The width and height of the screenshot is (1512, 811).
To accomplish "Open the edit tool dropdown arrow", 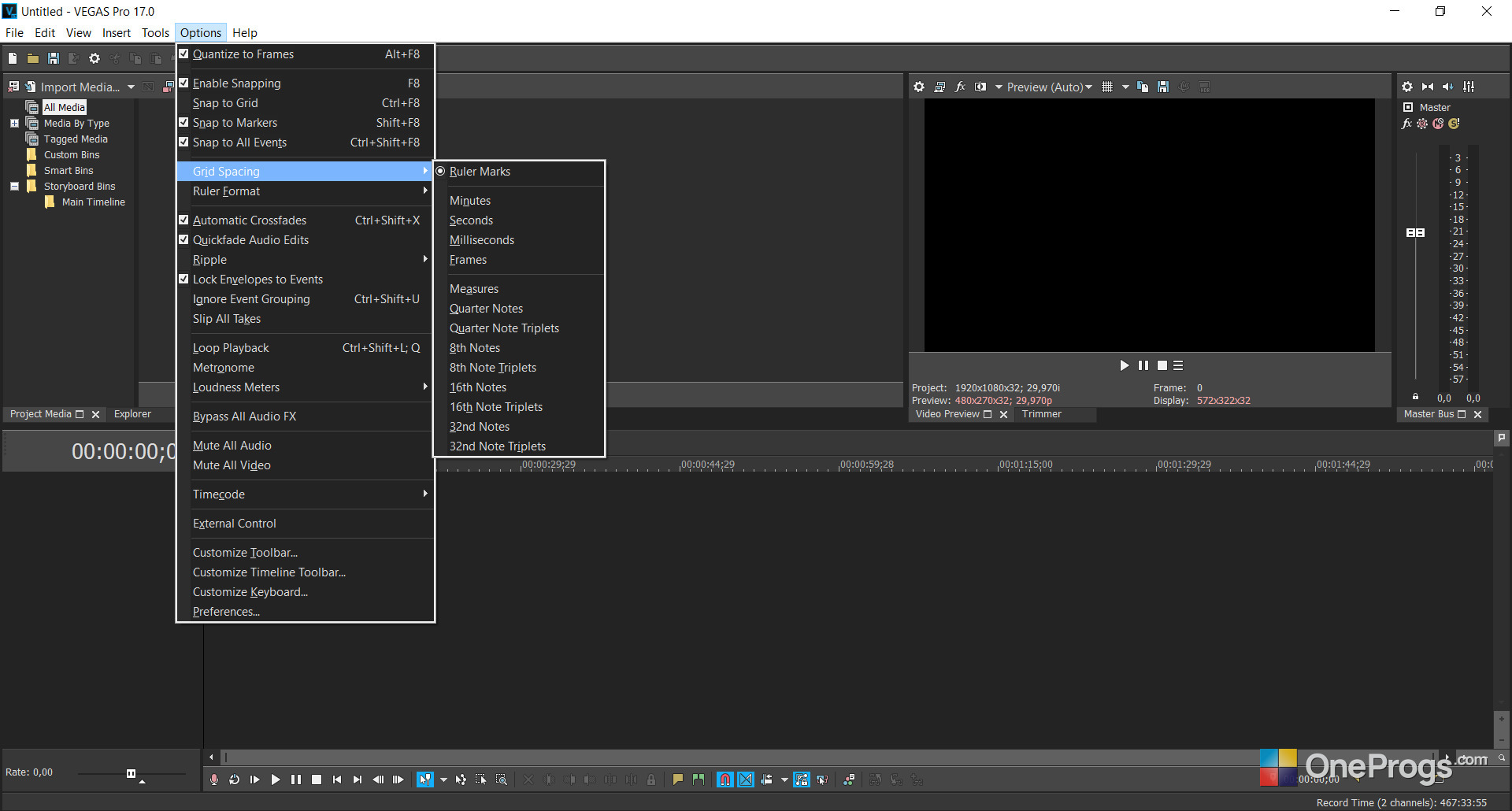I will click(443, 780).
